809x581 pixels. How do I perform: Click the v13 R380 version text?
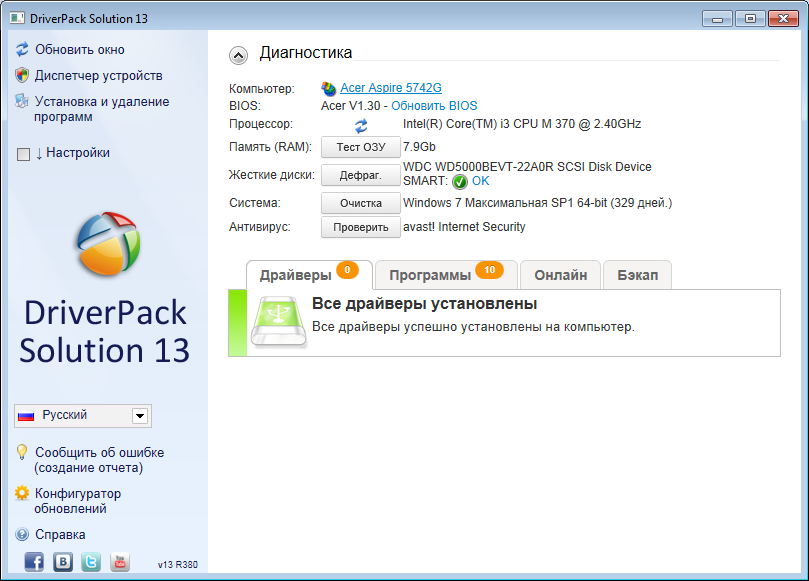click(177, 564)
